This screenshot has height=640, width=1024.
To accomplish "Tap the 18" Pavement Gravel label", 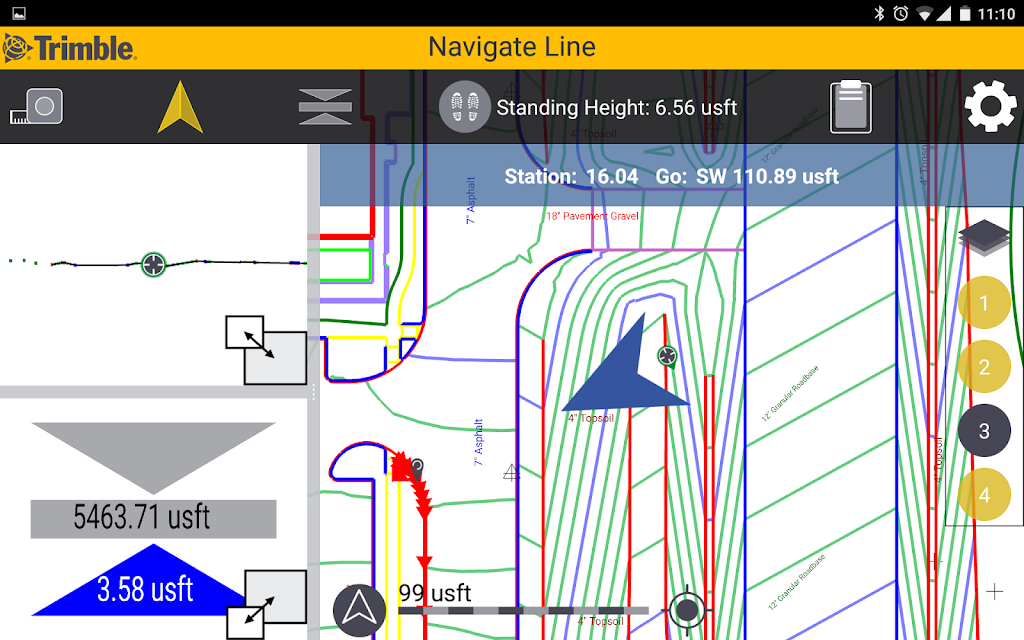I will (x=592, y=216).
